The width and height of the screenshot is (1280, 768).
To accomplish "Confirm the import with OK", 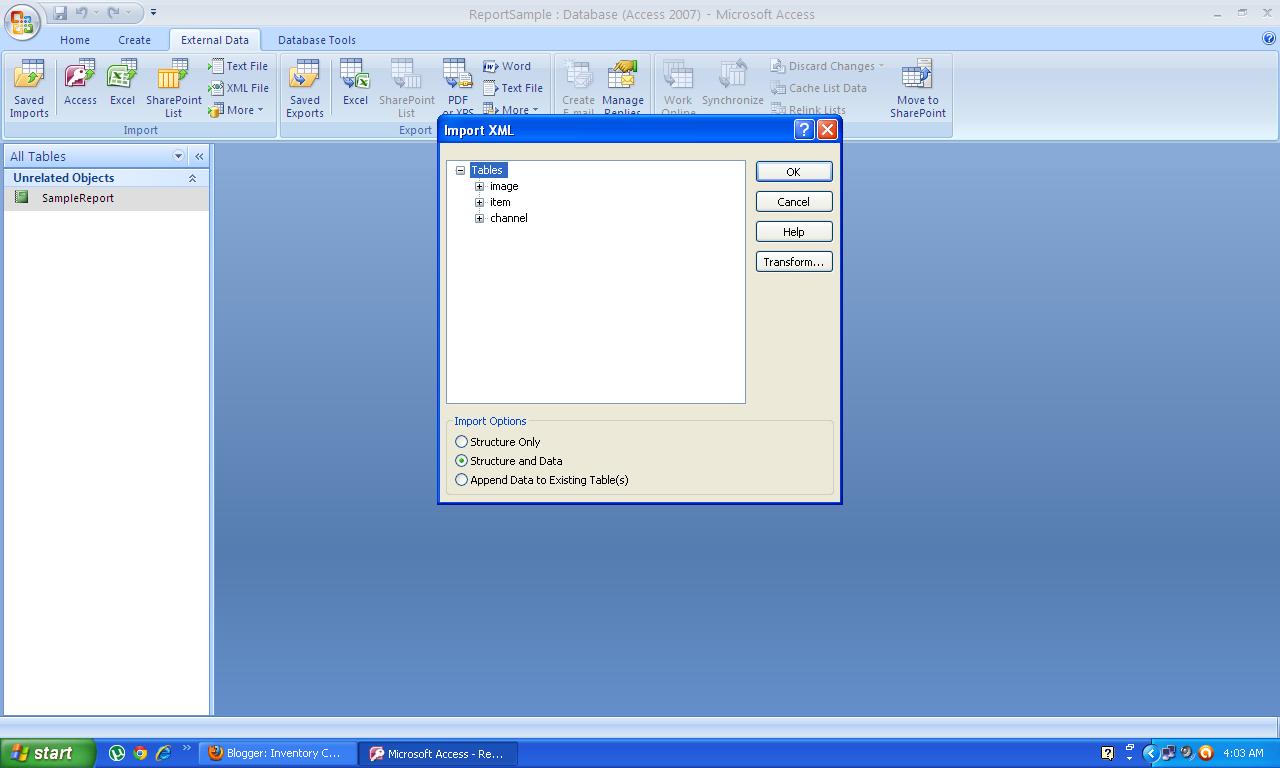I will [x=794, y=172].
